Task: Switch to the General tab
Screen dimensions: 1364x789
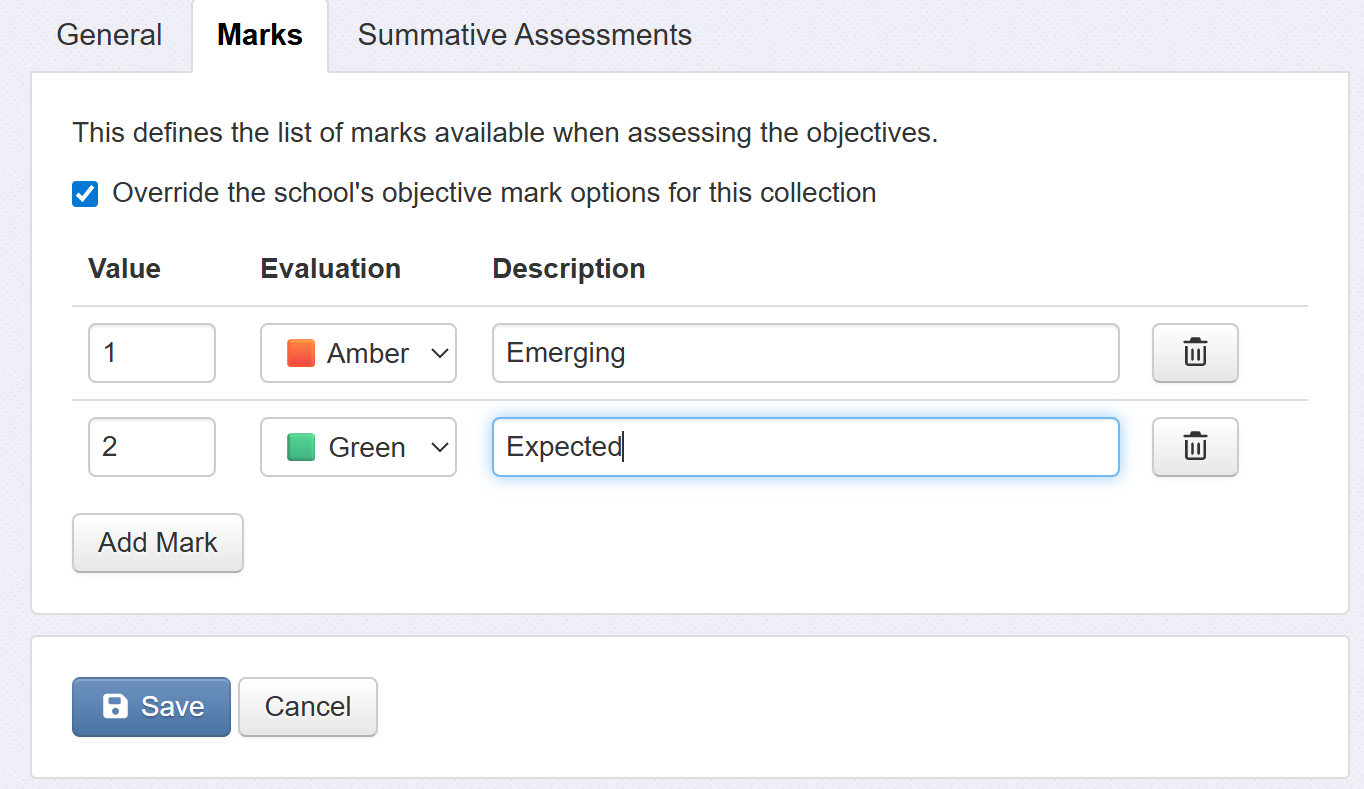Action: (109, 35)
